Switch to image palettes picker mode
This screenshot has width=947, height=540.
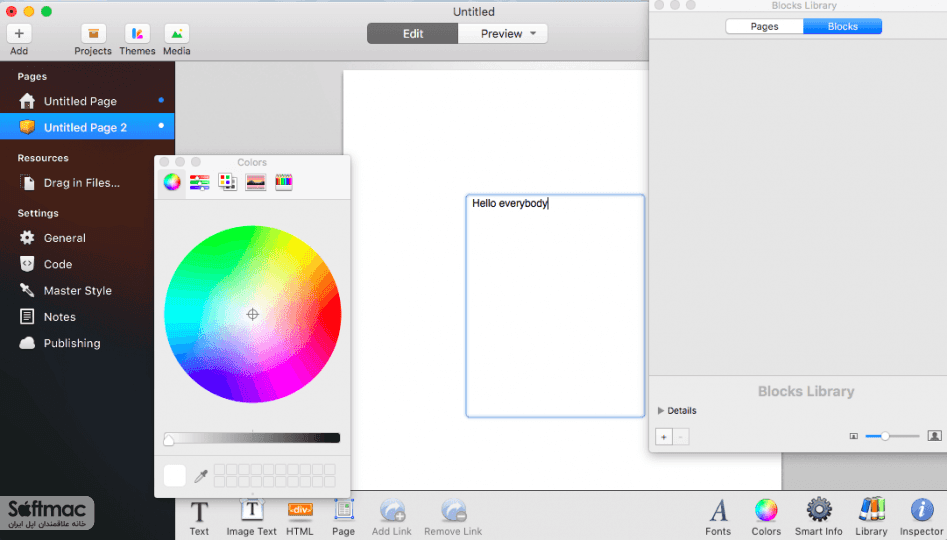255,182
